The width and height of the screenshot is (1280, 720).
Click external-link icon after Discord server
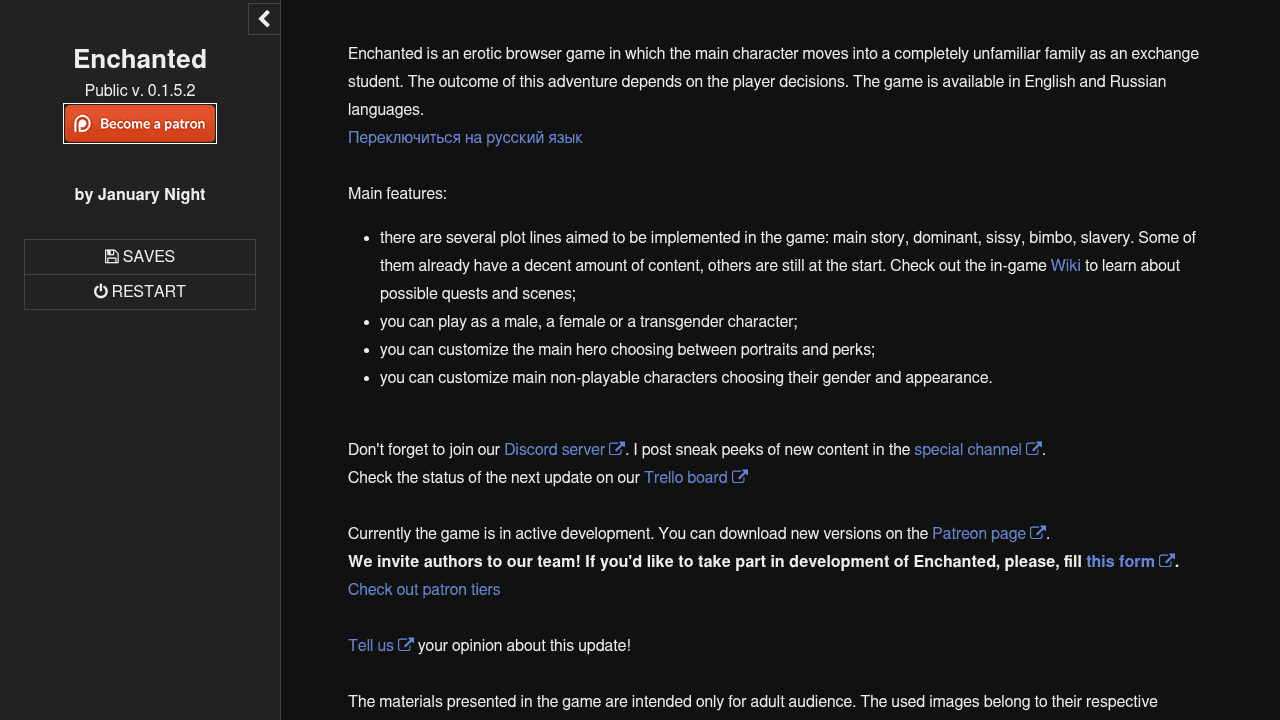click(617, 449)
